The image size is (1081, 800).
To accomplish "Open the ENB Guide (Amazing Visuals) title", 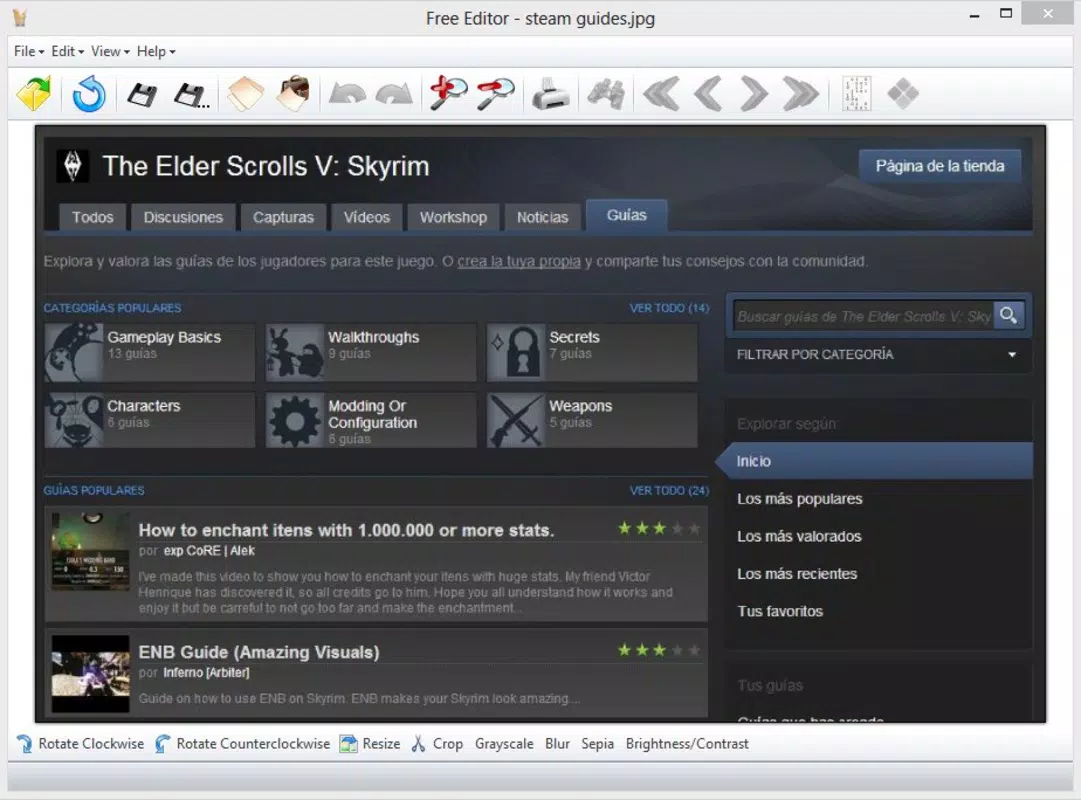I will [259, 652].
